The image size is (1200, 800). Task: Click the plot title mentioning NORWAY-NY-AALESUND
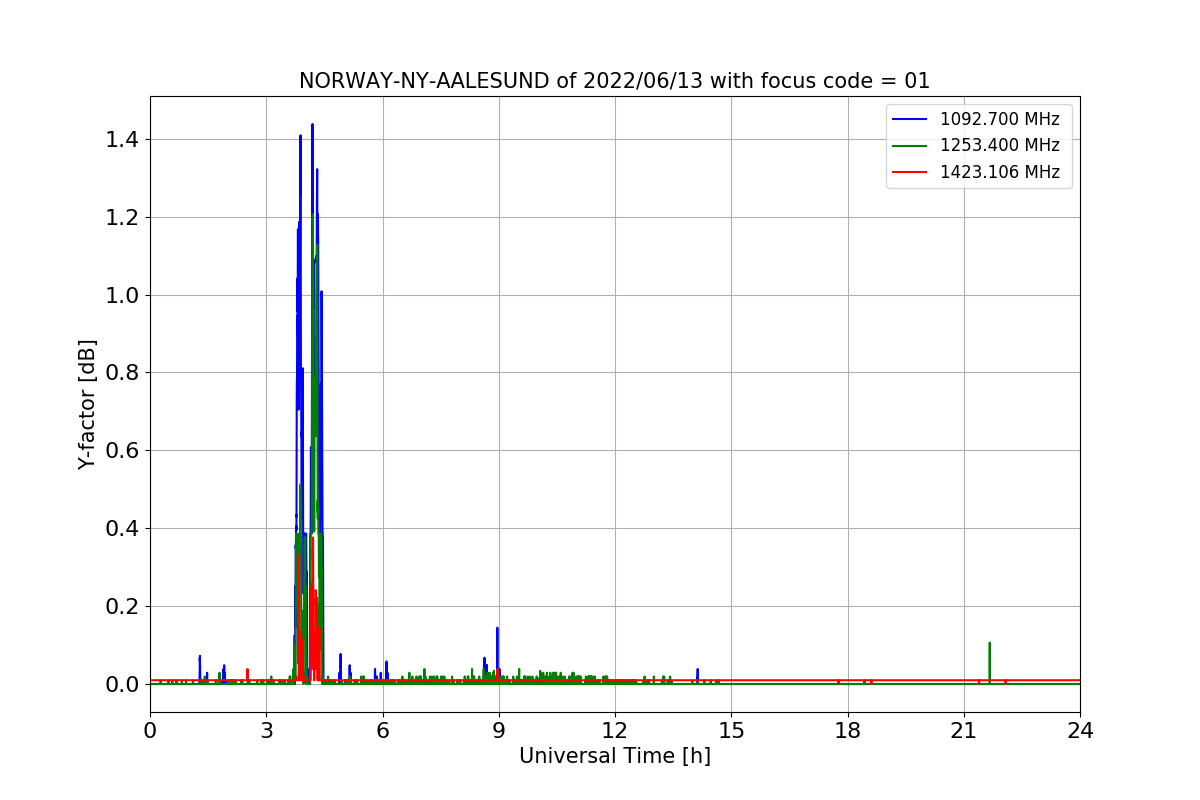click(x=614, y=81)
